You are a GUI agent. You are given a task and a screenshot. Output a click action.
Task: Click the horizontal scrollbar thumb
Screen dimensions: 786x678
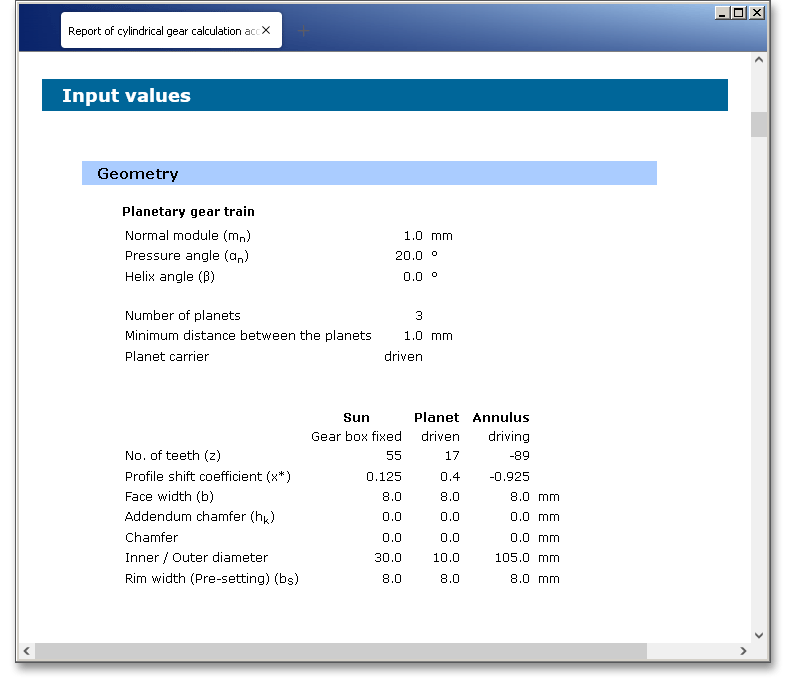[x=340, y=651]
